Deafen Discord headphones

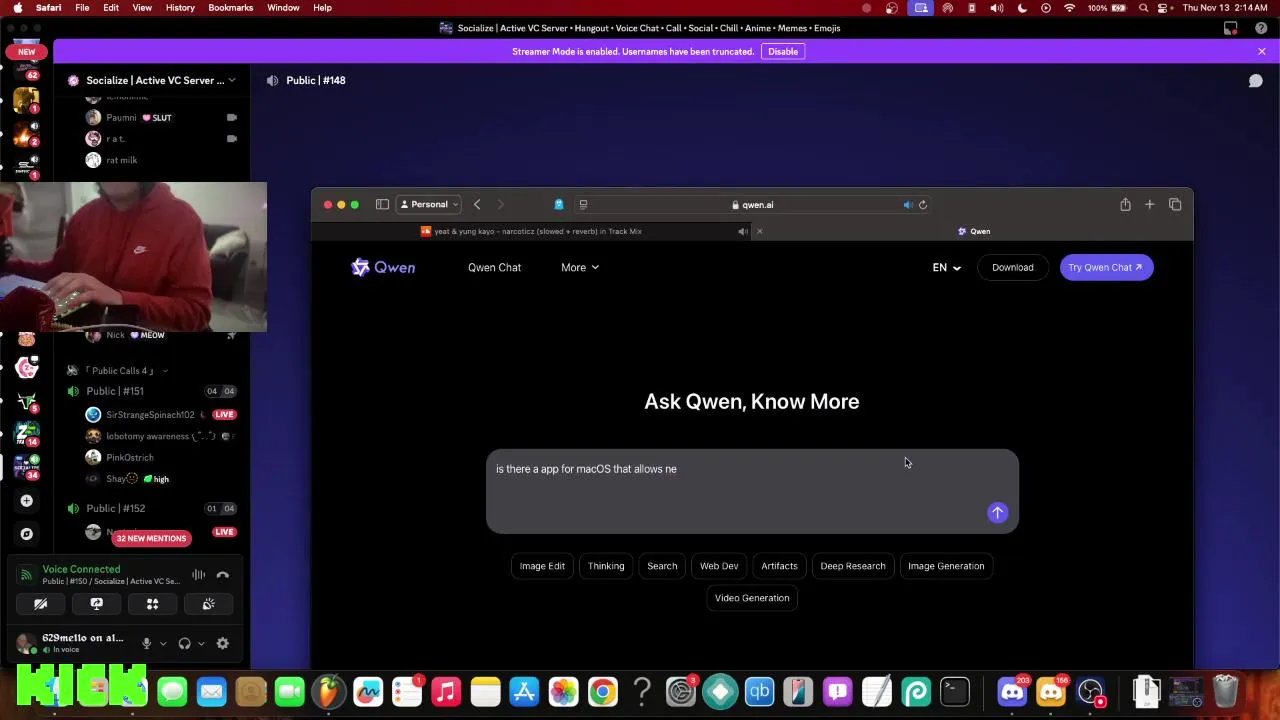(x=184, y=643)
